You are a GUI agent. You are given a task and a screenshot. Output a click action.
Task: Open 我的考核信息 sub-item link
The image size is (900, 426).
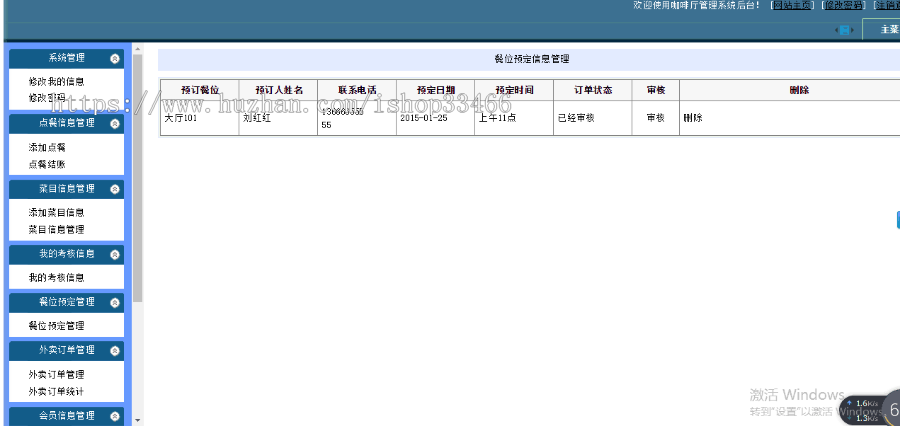[x=57, y=278]
